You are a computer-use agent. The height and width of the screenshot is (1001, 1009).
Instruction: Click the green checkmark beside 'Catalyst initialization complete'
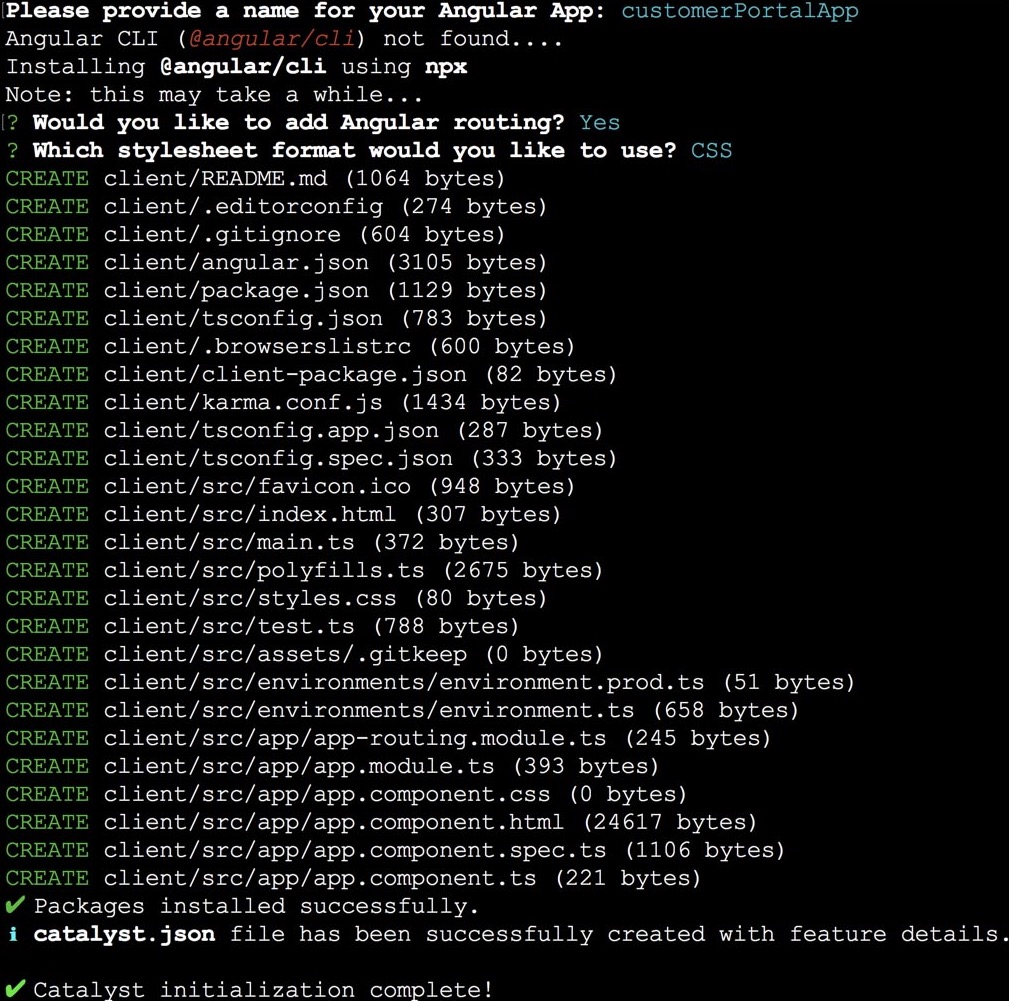coord(14,990)
